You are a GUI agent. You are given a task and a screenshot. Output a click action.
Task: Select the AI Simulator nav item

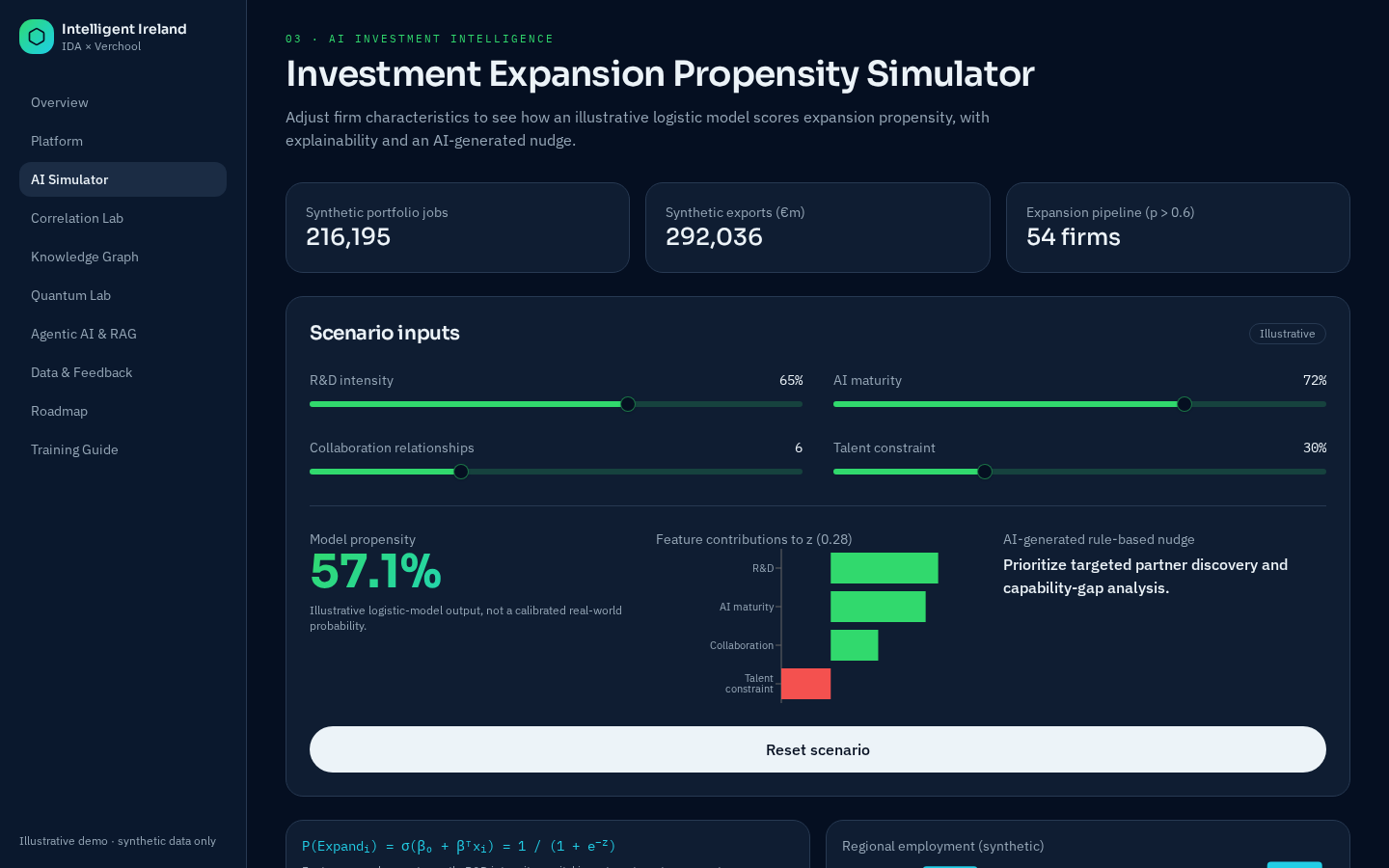[x=123, y=179]
